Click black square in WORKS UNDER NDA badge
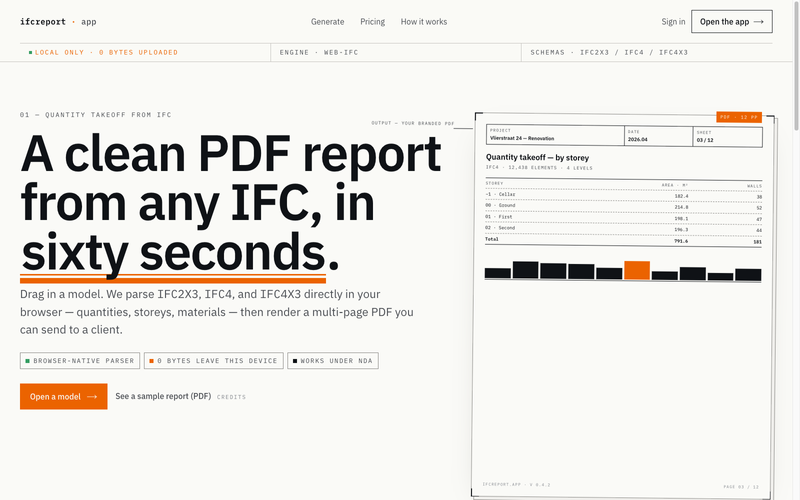 tap(295, 361)
